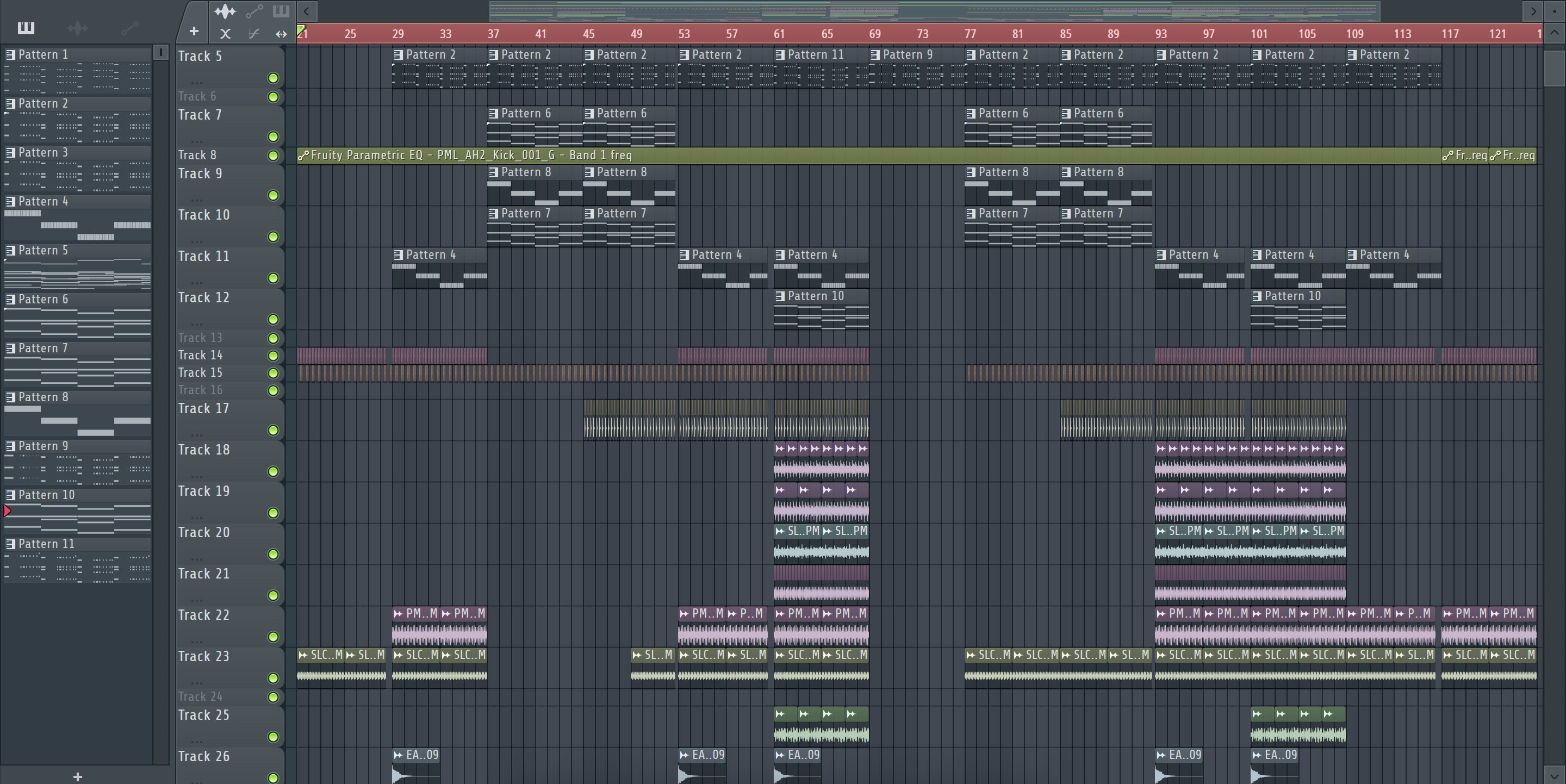Screen dimensions: 1566x784
Task: Open the Pattern 11 clip menu on Track 5
Action: click(x=781, y=55)
